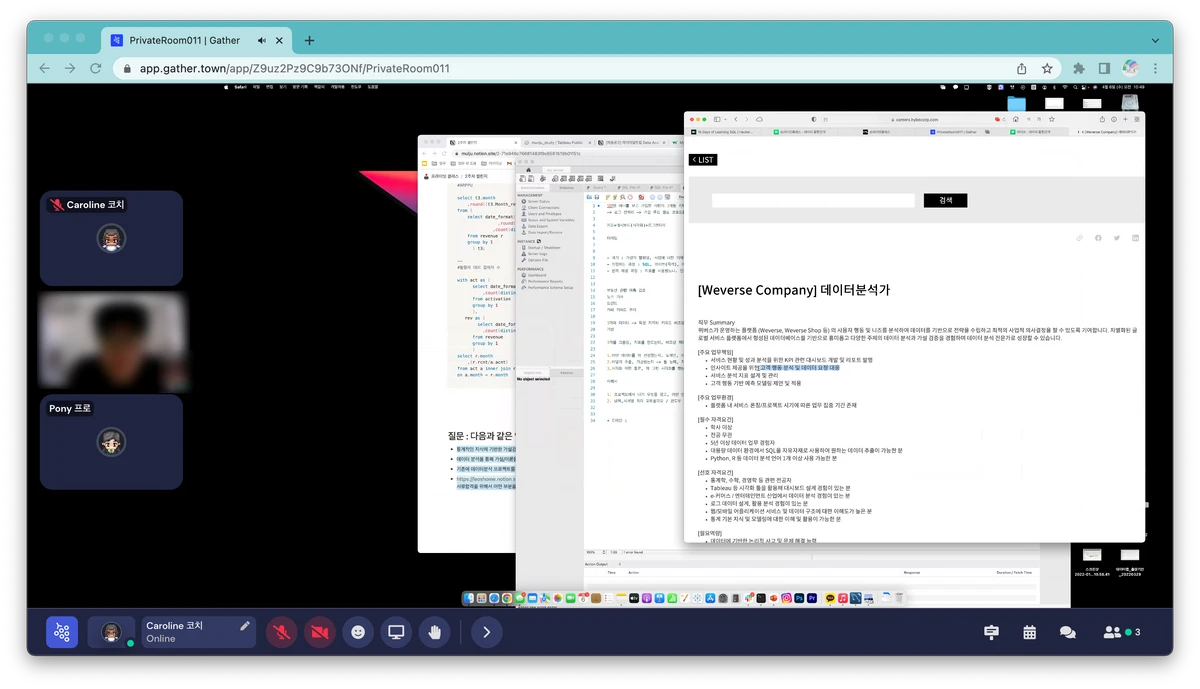Open the participants list showing 3

pos(1121,632)
